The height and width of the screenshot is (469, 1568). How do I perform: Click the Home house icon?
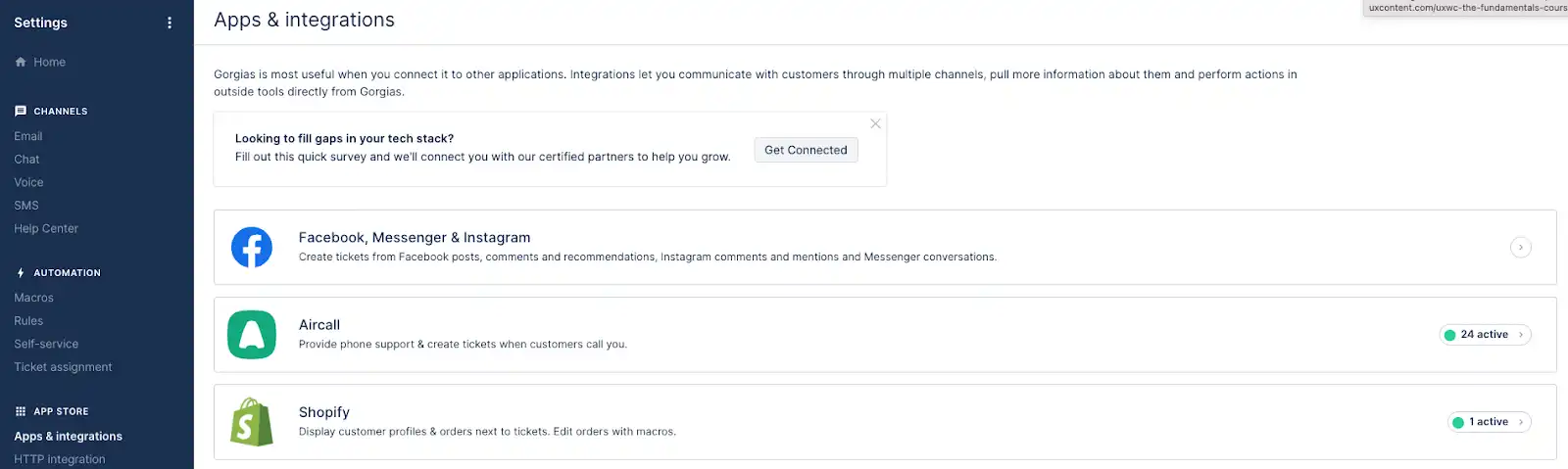[21, 62]
